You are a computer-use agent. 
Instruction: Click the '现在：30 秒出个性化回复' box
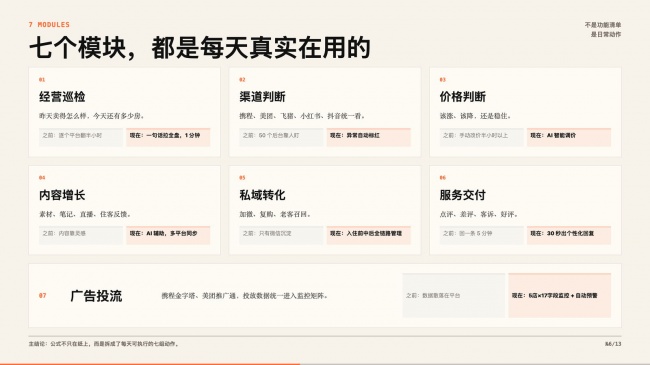click(569, 235)
